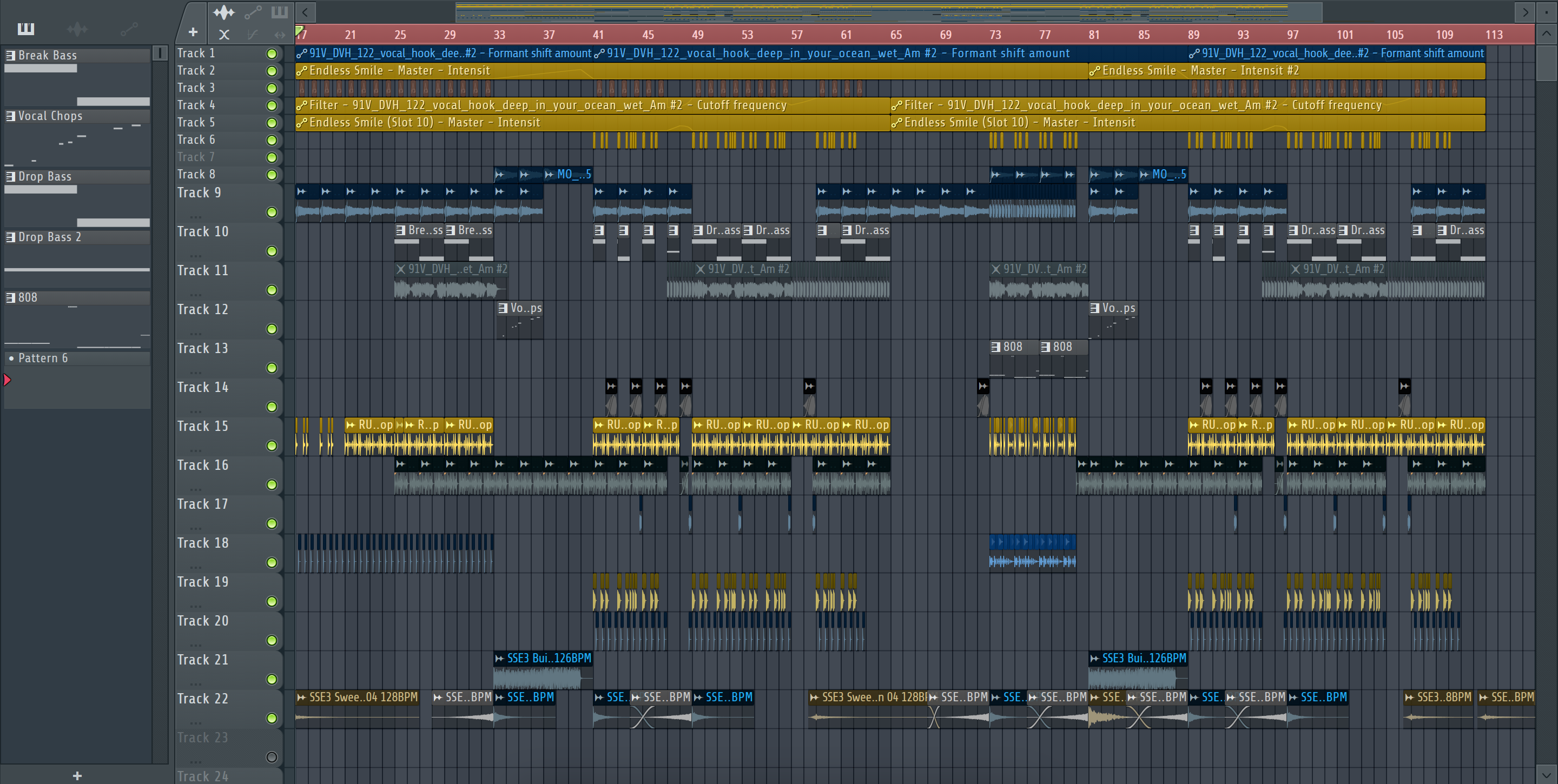Mute Track 8 with its green LED

(x=272, y=175)
